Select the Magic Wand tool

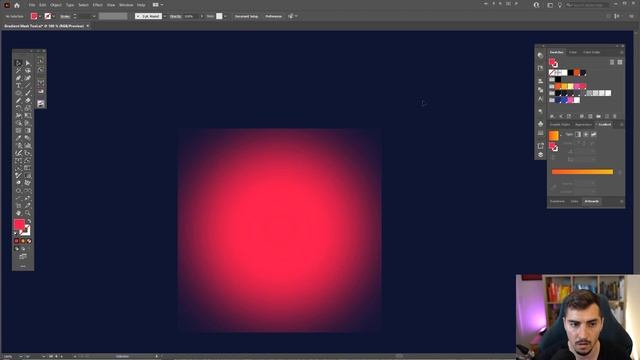click(18, 71)
